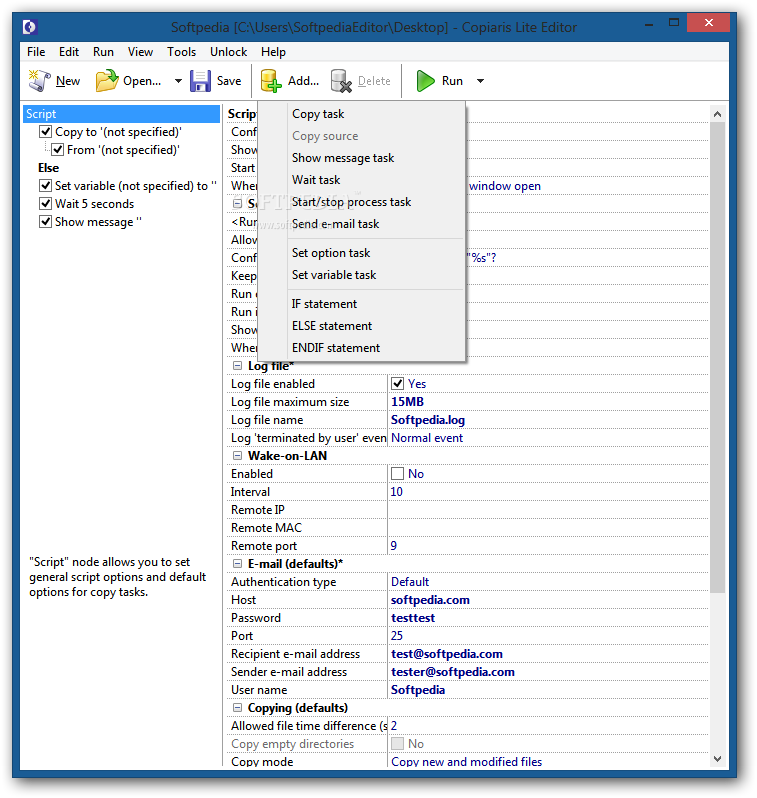Click the Delete icon in toolbar
757x798 pixels.
click(x=341, y=81)
